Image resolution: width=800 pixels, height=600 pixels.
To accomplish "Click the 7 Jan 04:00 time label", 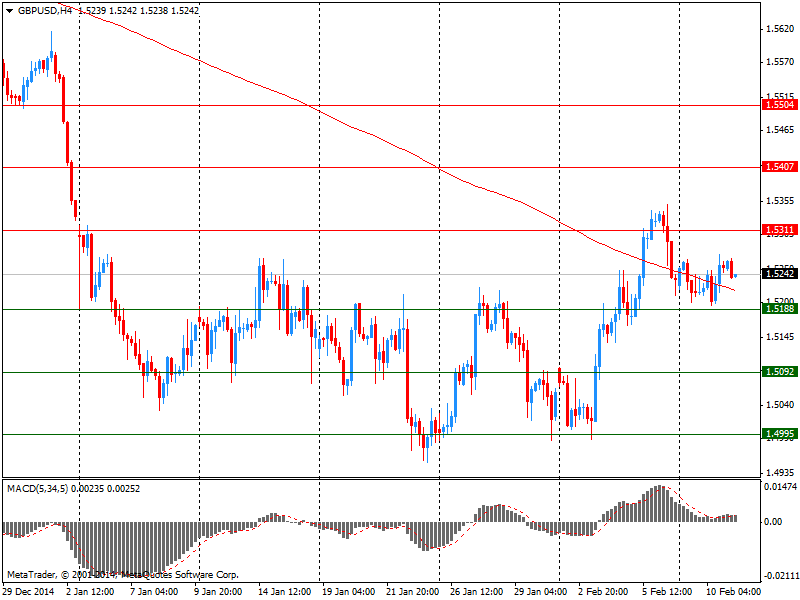I will [x=154, y=591].
